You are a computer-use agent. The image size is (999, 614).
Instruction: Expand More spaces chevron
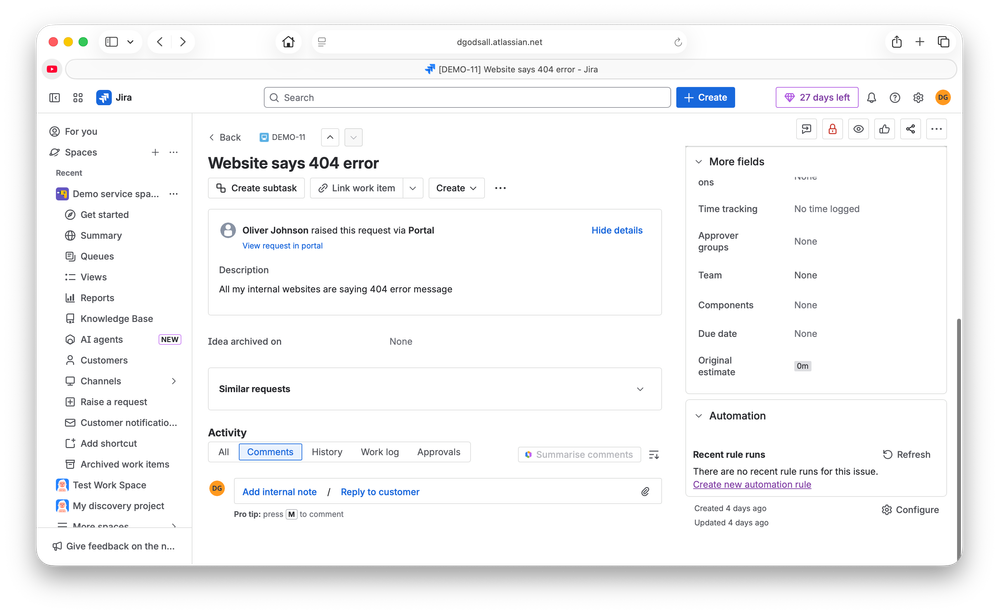(174, 526)
